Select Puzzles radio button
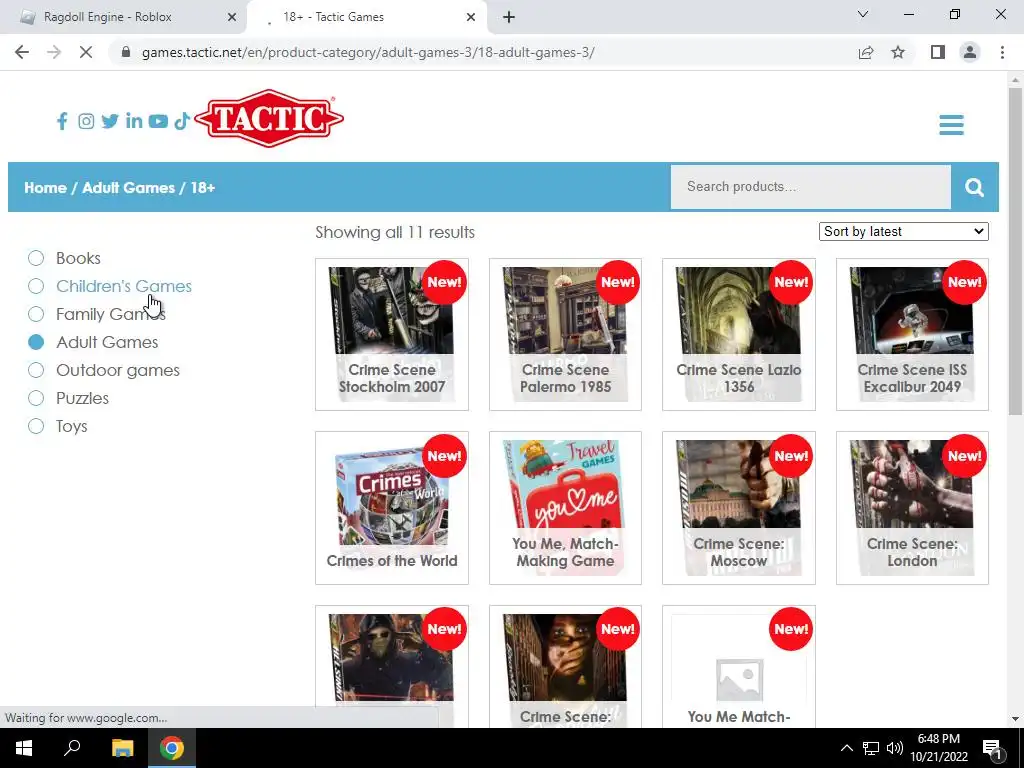 coord(36,398)
